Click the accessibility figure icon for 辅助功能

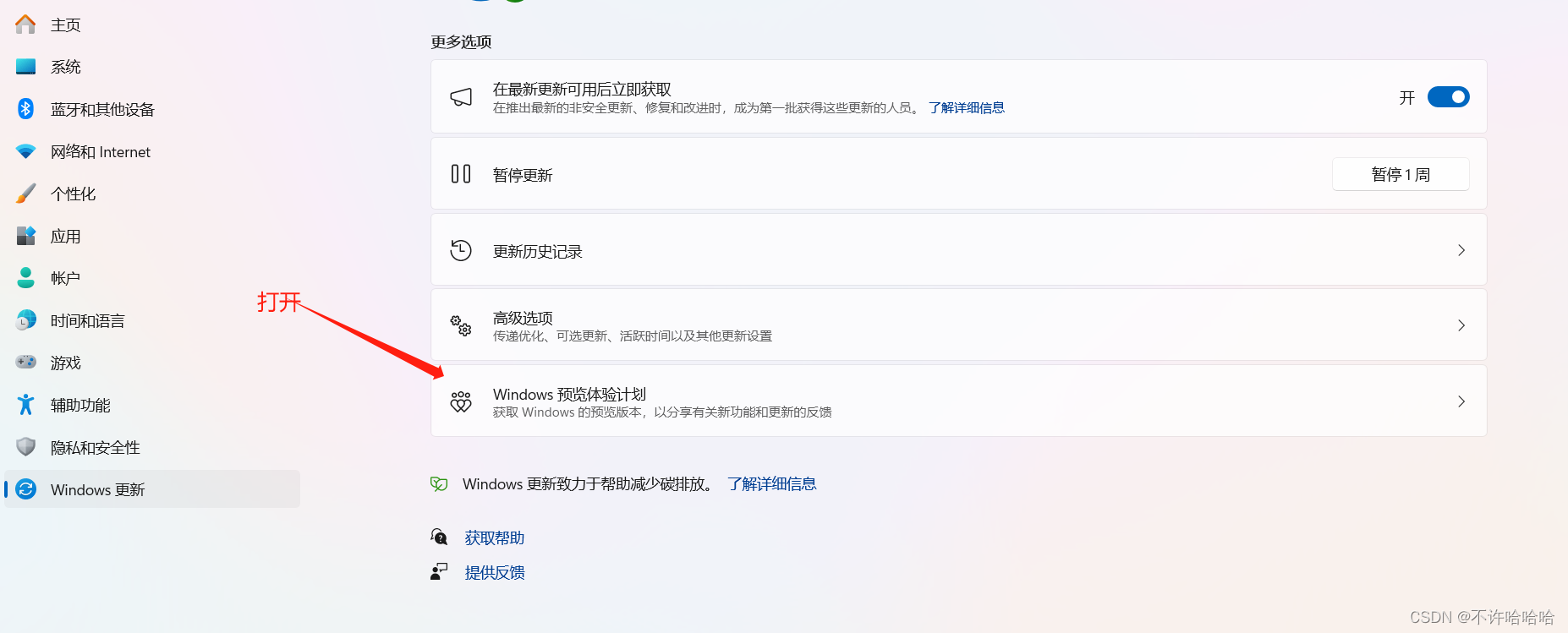[x=25, y=404]
